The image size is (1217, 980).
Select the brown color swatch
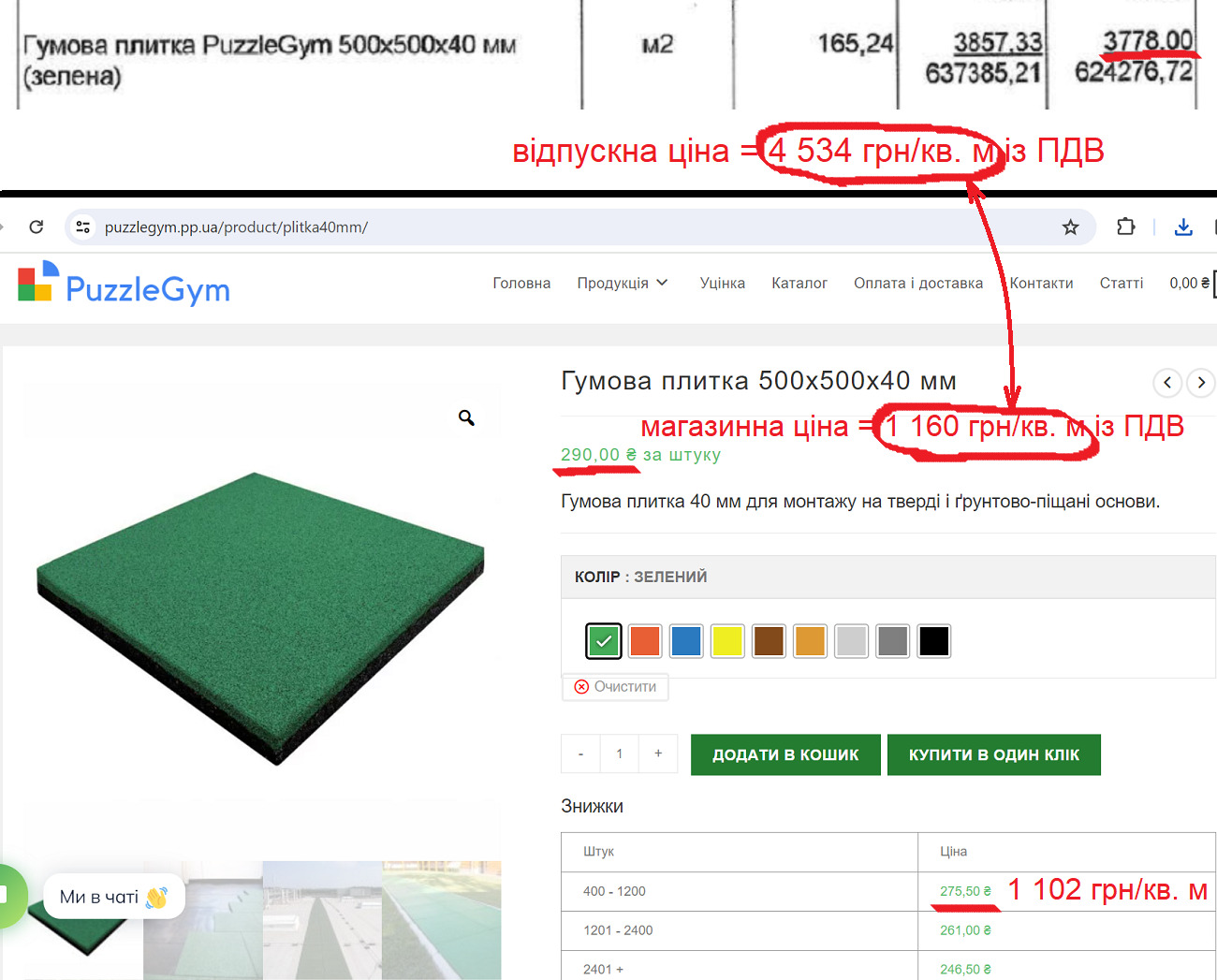(x=769, y=641)
